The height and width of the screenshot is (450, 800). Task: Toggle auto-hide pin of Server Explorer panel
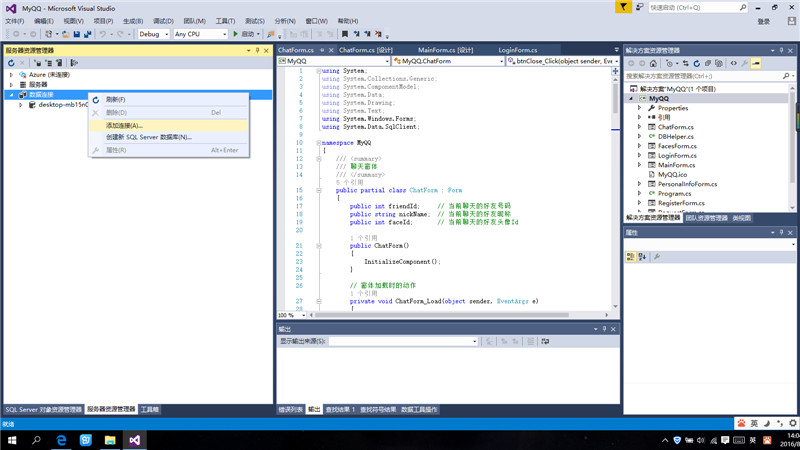point(256,50)
